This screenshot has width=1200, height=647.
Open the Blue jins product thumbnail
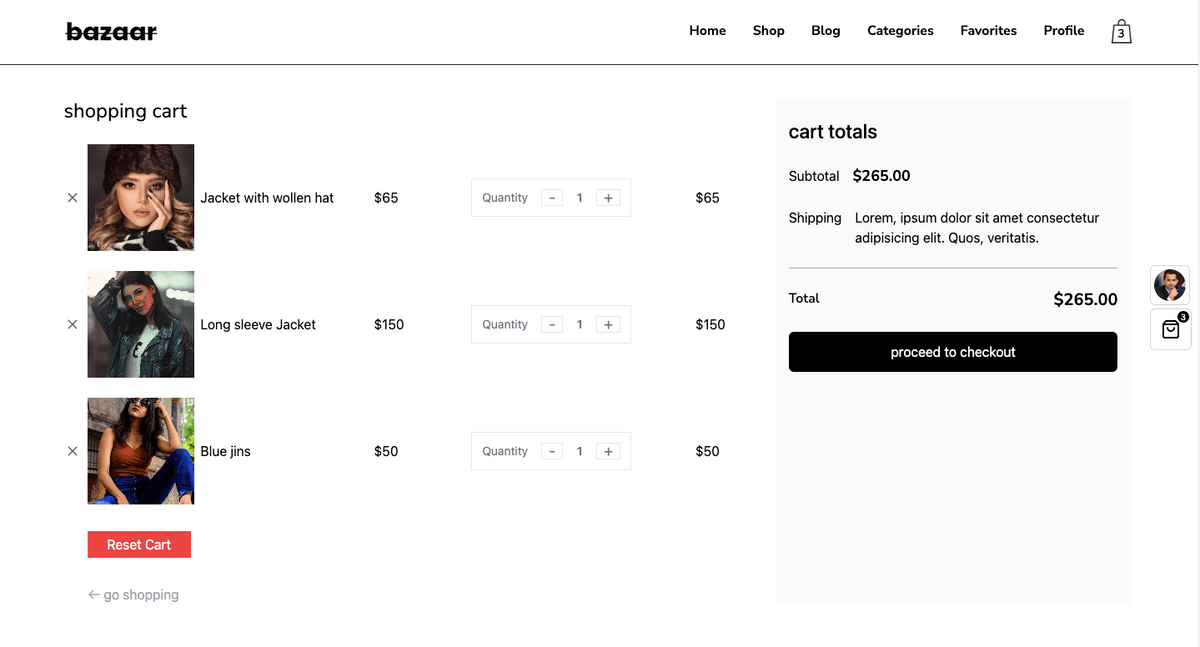[141, 451]
